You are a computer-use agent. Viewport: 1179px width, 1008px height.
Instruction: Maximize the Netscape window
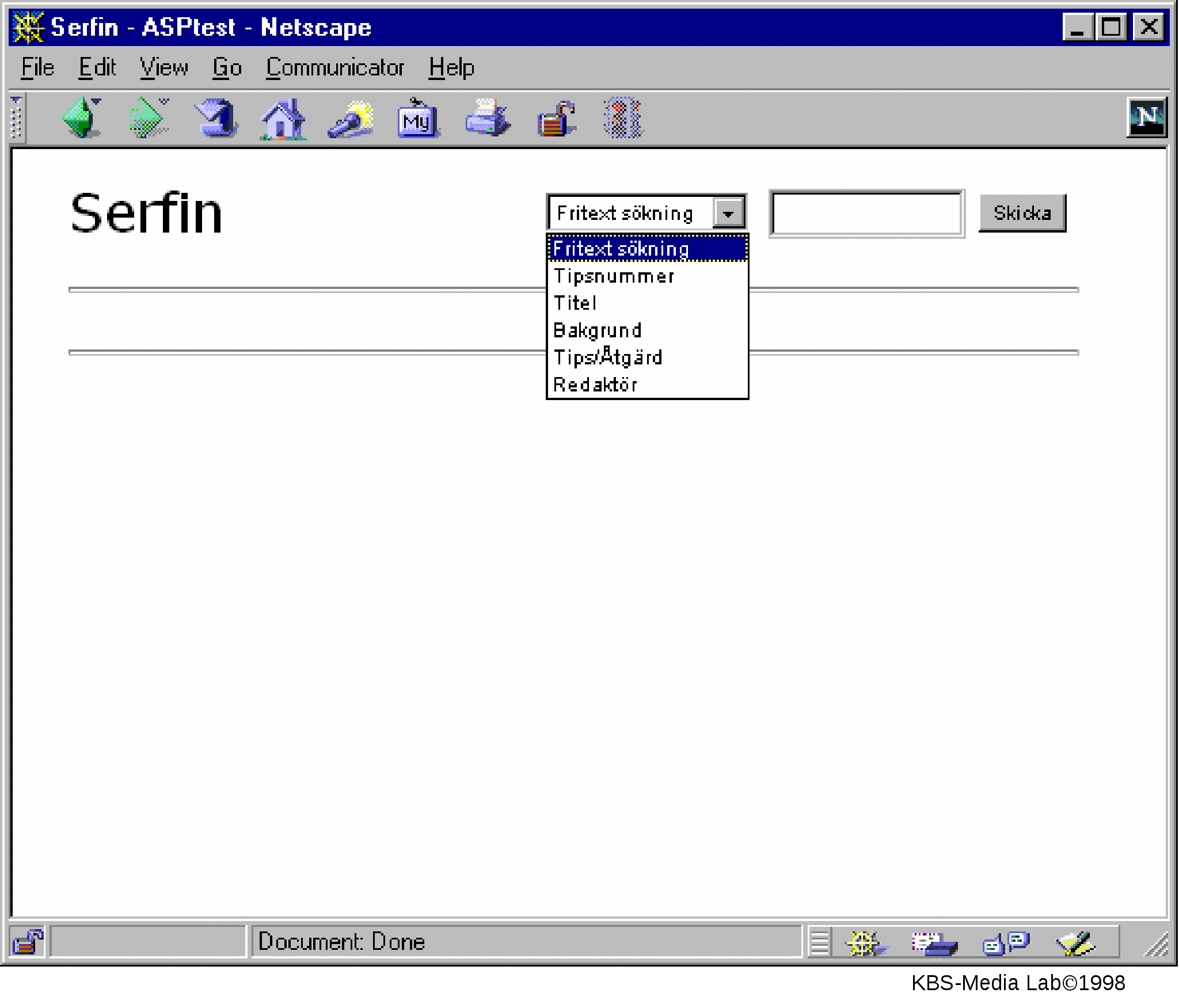coord(1110,27)
